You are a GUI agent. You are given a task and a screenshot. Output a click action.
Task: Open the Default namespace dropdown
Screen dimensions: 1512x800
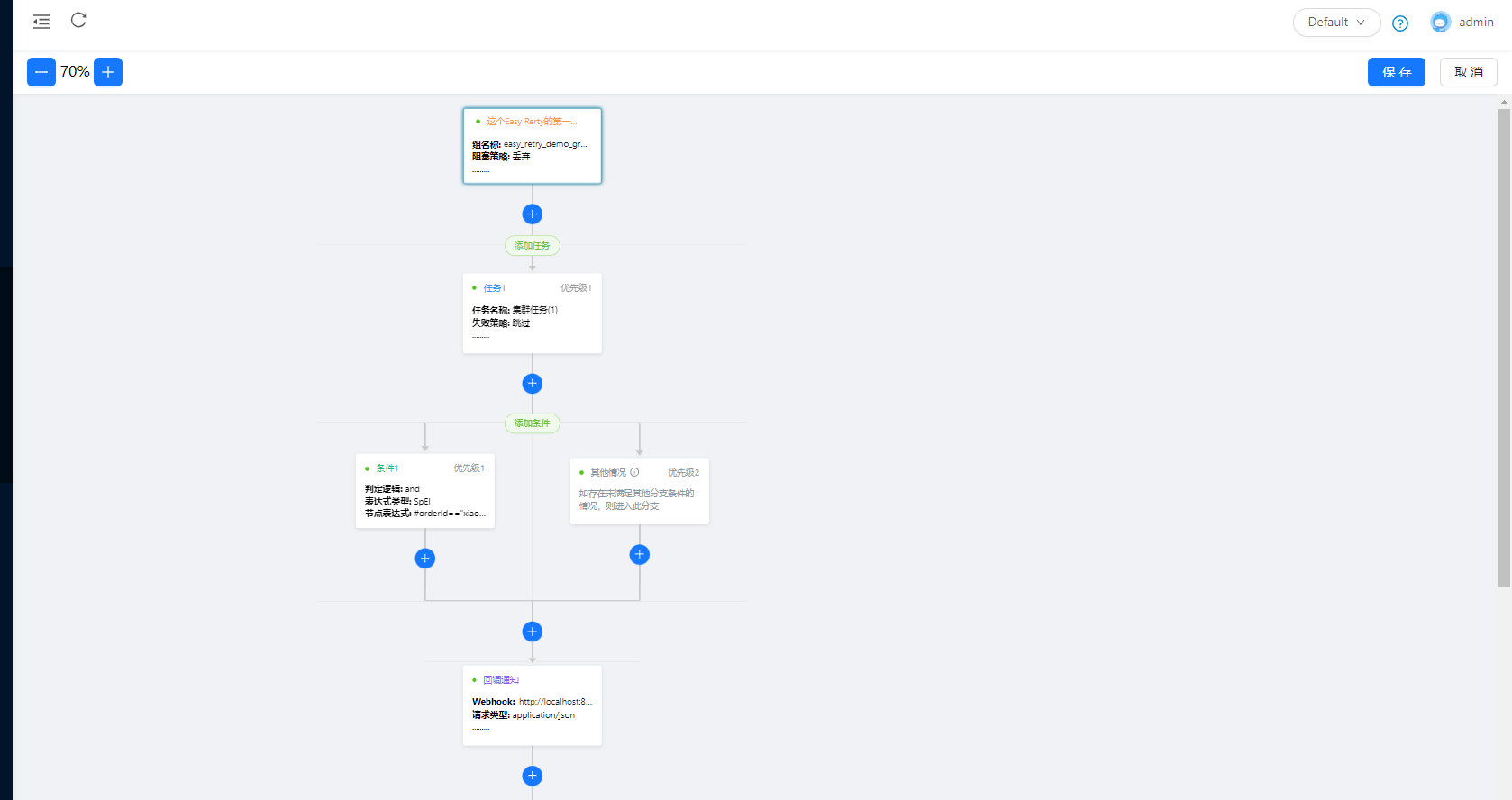point(1336,23)
